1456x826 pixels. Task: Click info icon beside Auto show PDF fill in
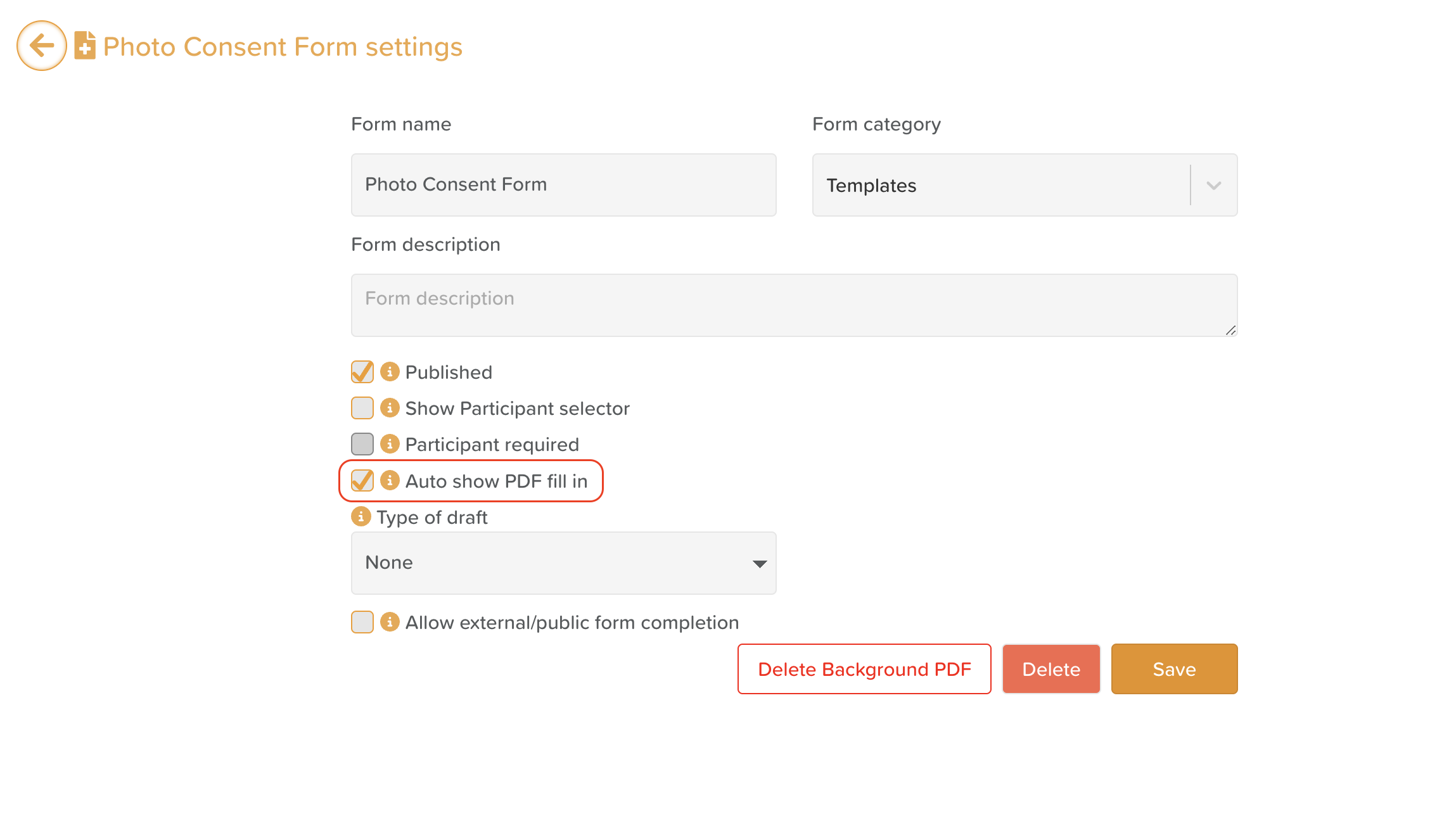[390, 481]
